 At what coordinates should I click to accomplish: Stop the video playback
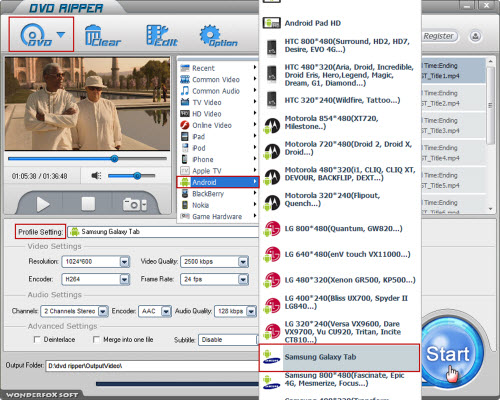tap(88, 204)
